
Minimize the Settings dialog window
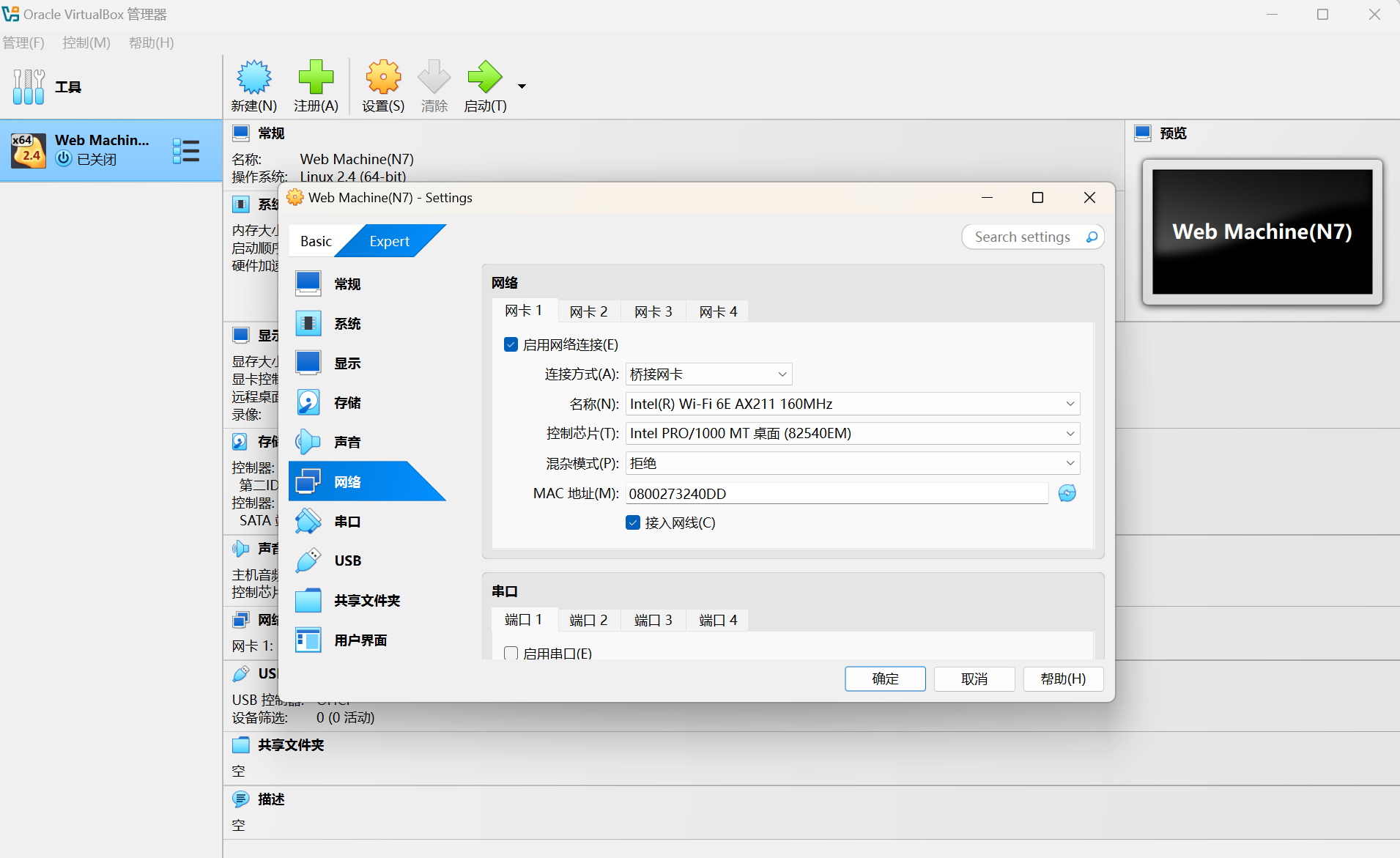click(x=987, y=198)
